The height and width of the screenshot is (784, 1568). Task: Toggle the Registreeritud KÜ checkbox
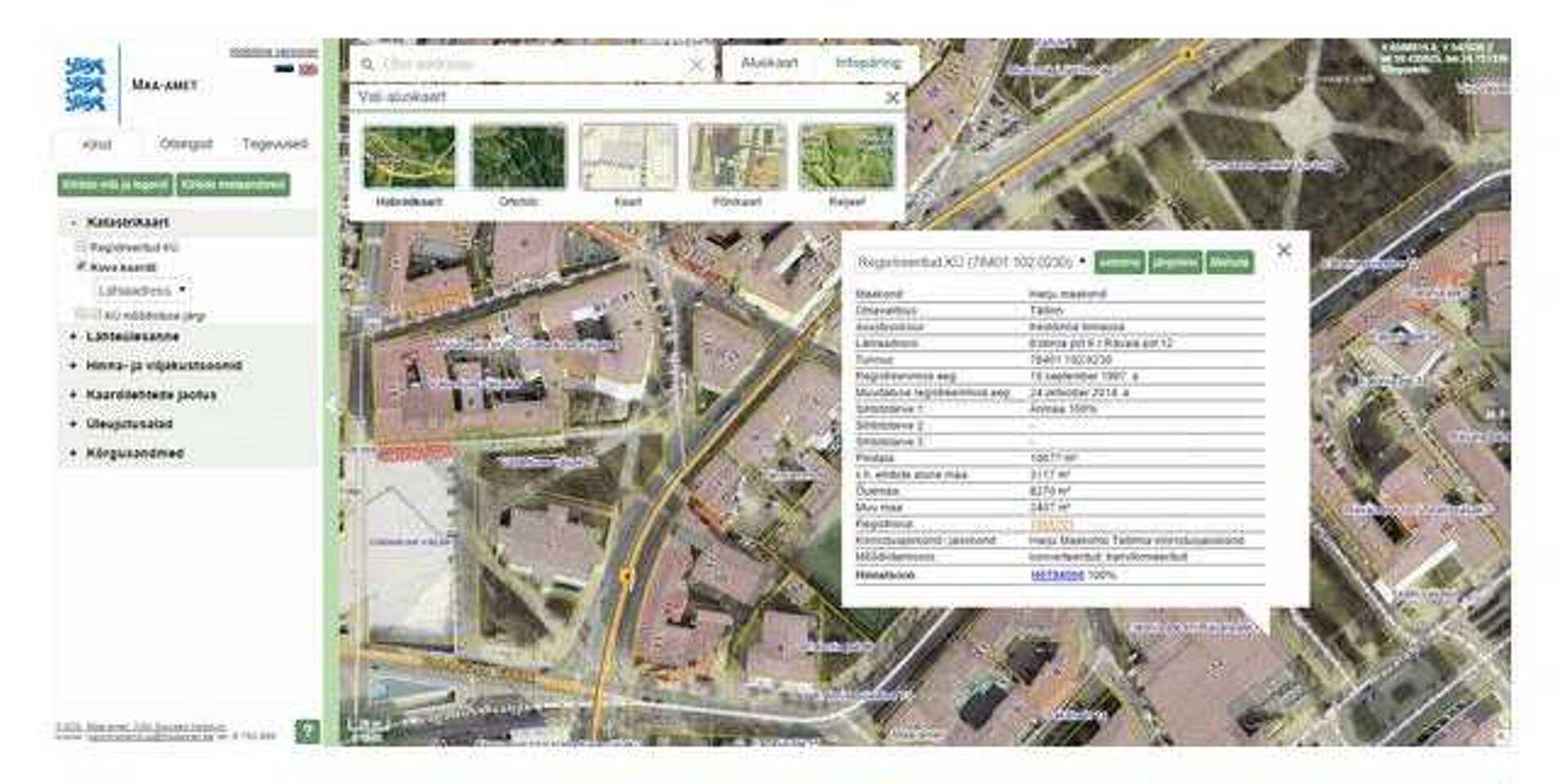click(x=81, y=247)
